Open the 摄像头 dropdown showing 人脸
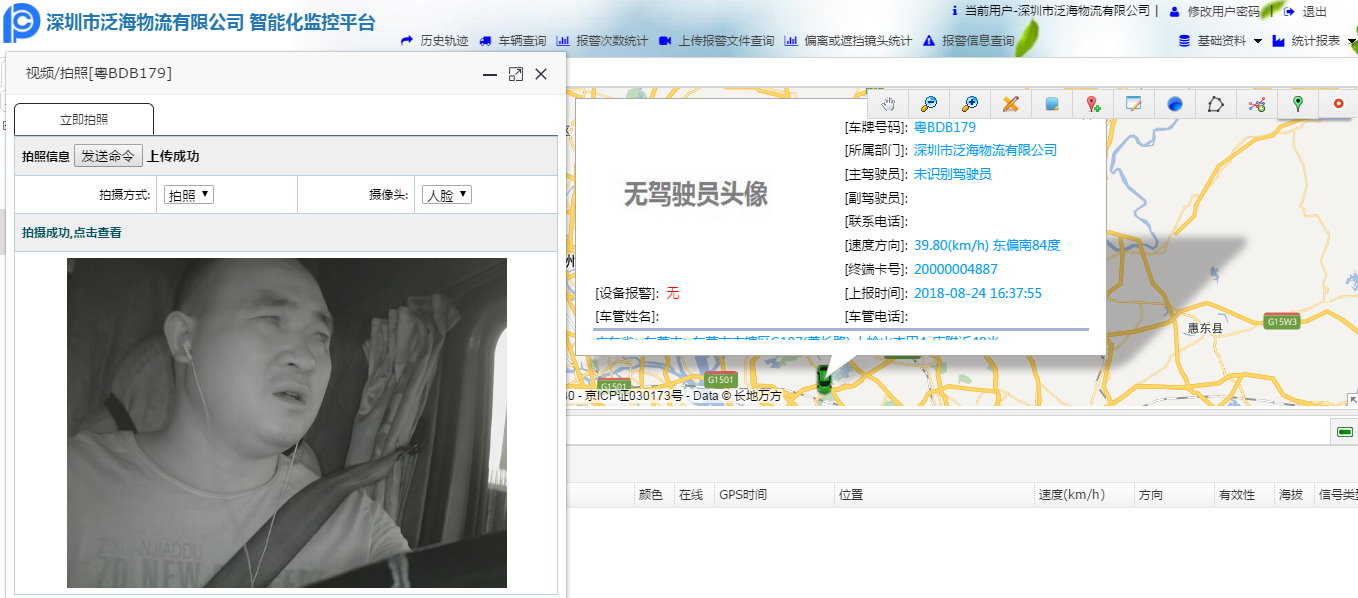Image resolution: width=1358 pixels, height=598 pixels. click(x=447, y=195)
